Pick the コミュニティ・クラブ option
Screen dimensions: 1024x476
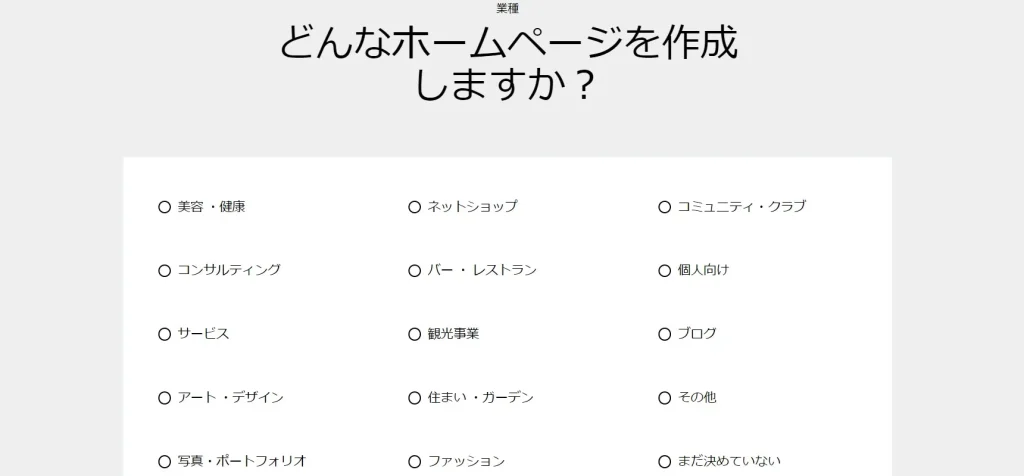point(665,207)
